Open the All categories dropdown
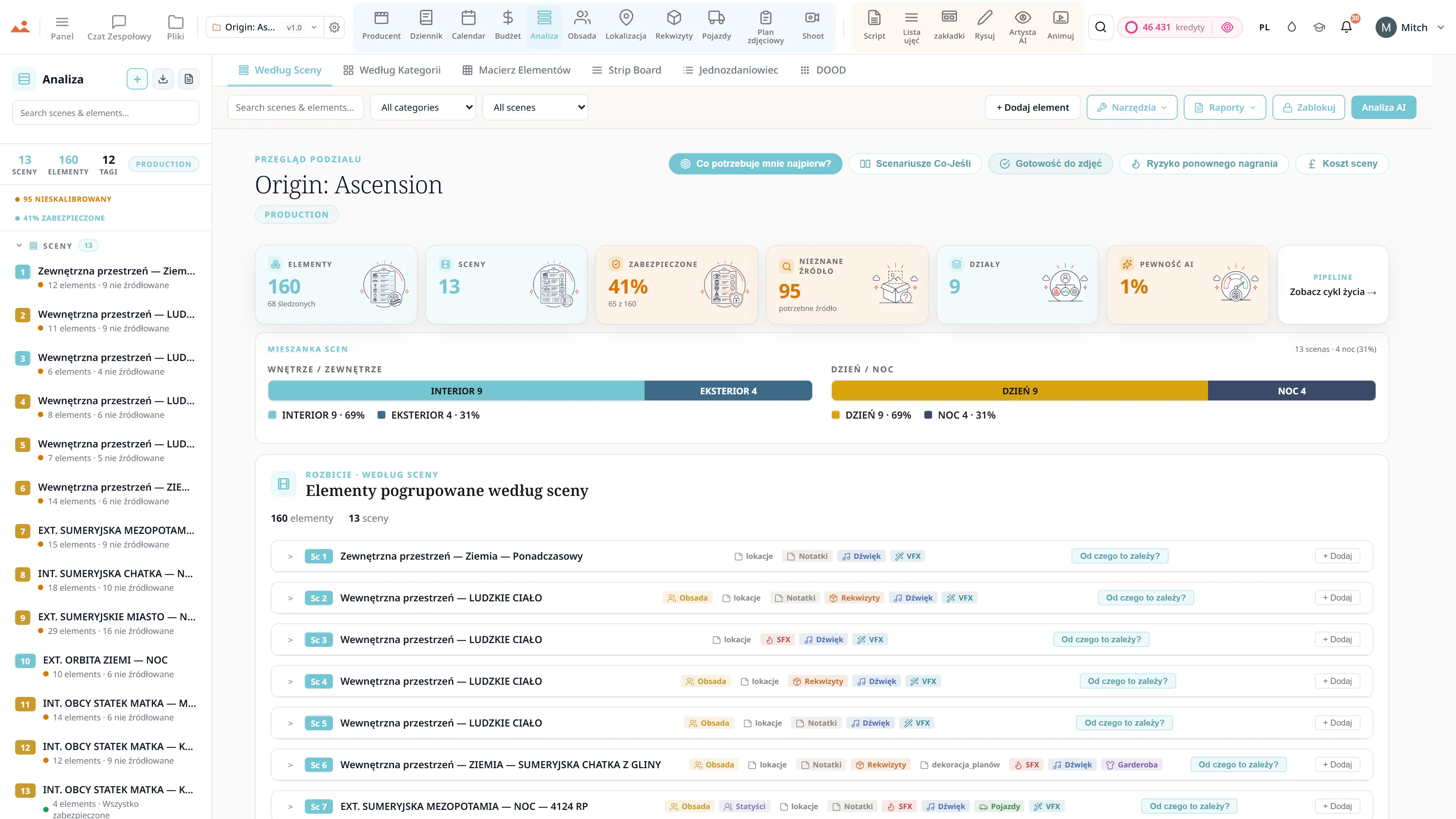1456x819 pixels. (424, 107)
